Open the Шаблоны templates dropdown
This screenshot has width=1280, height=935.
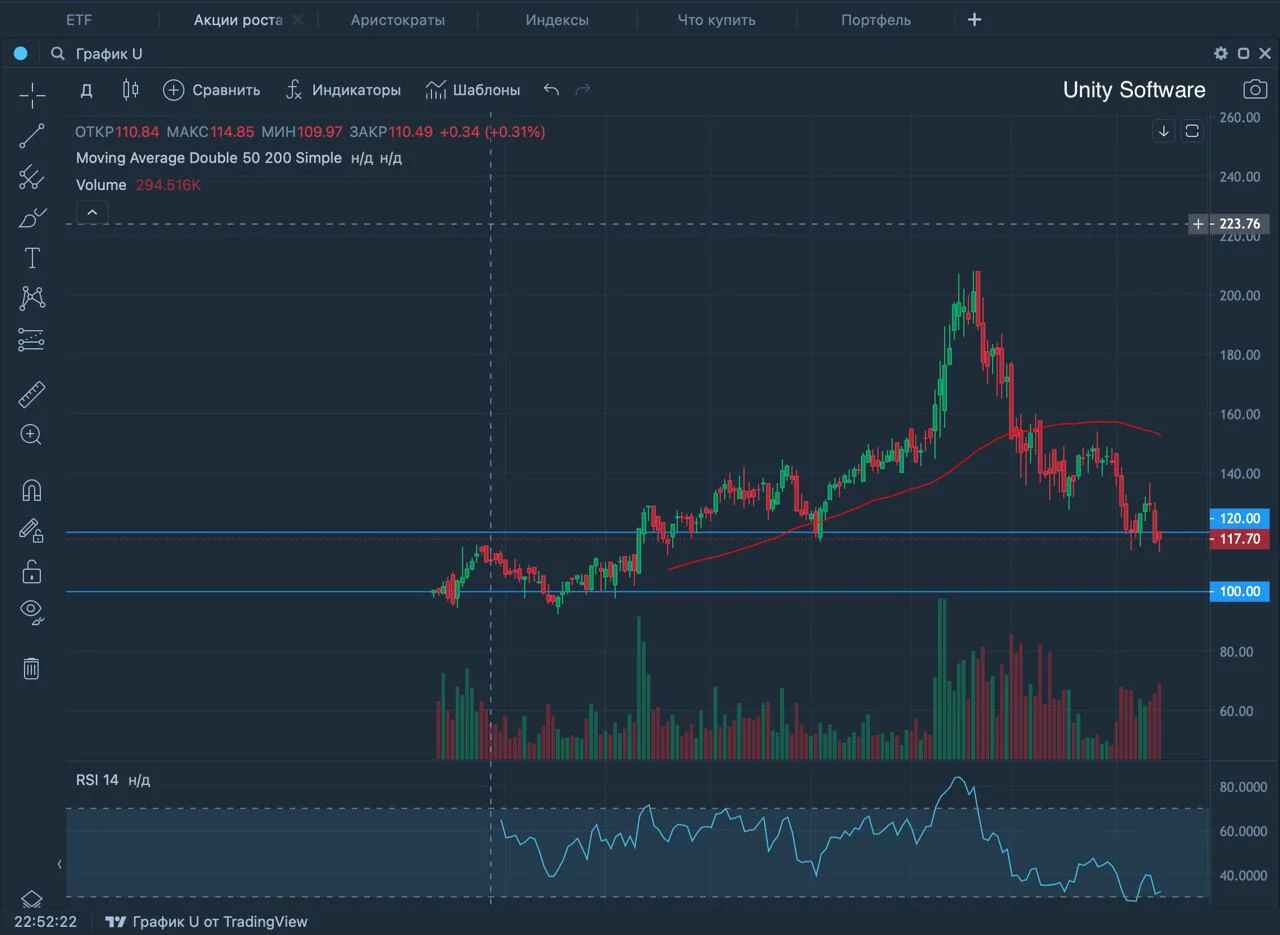(x=473, y=90)
